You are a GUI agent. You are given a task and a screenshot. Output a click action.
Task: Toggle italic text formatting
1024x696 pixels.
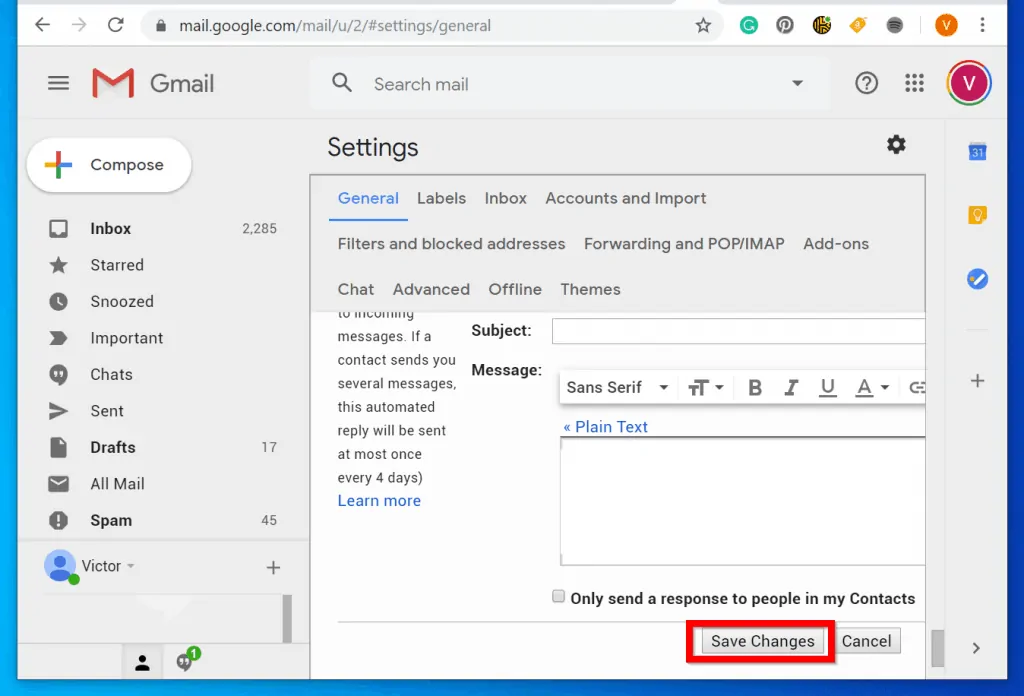791,388
